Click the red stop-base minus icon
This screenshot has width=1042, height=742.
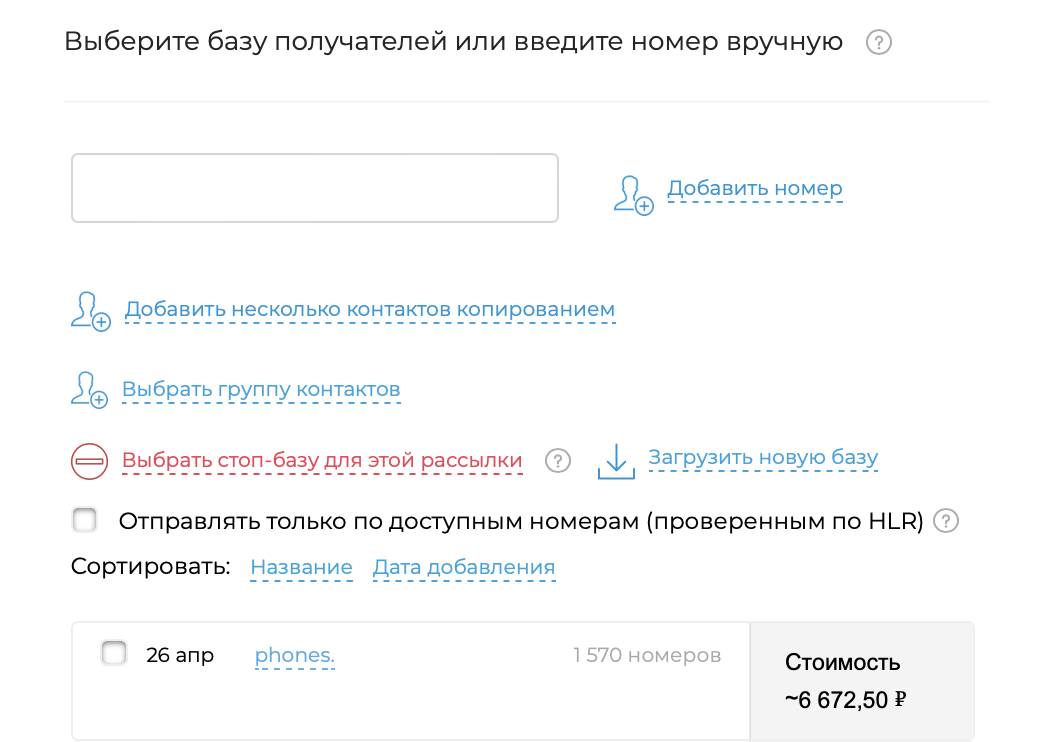[88, 461]
